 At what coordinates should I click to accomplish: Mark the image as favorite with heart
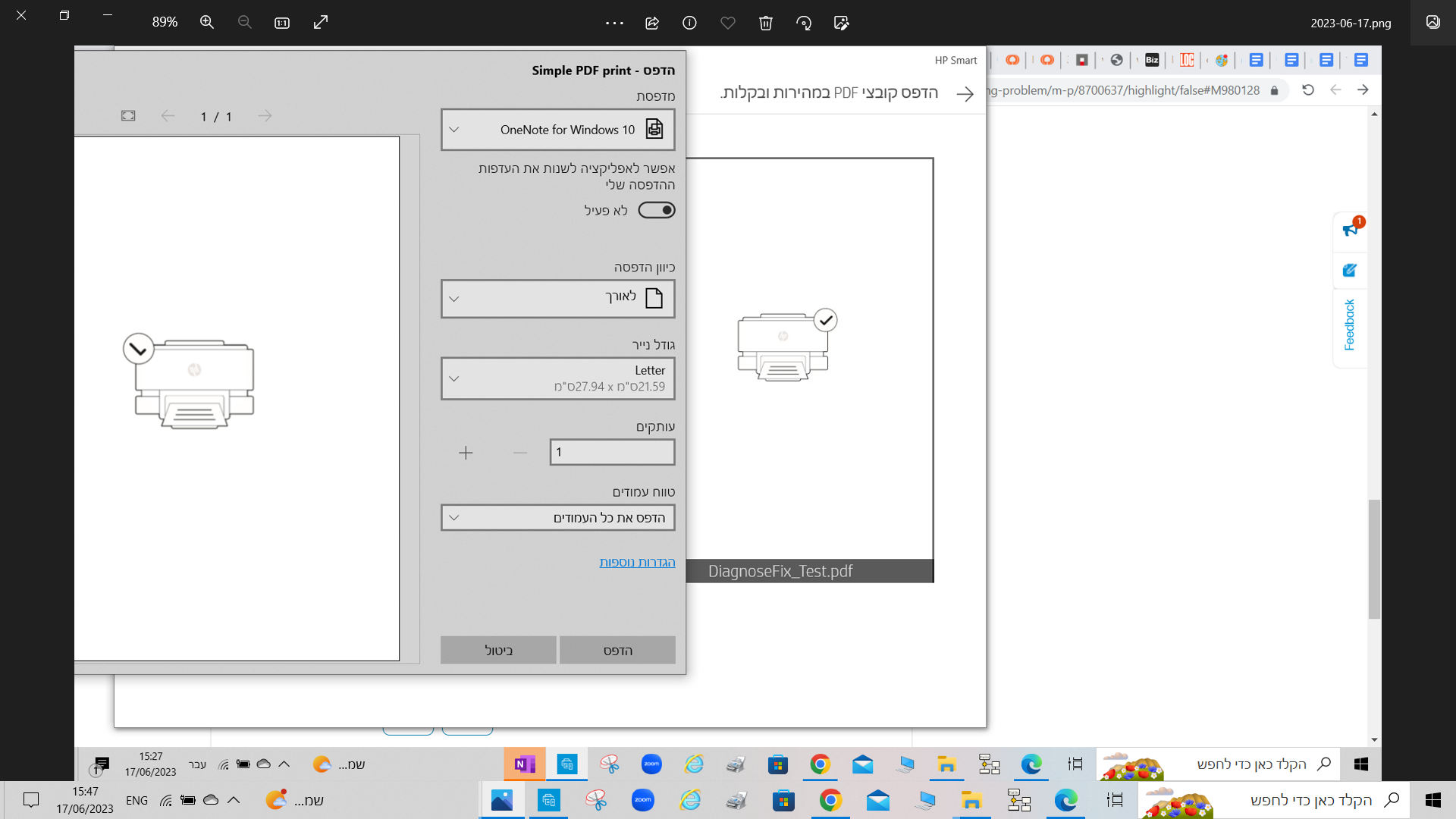click(x=728, y=23)
